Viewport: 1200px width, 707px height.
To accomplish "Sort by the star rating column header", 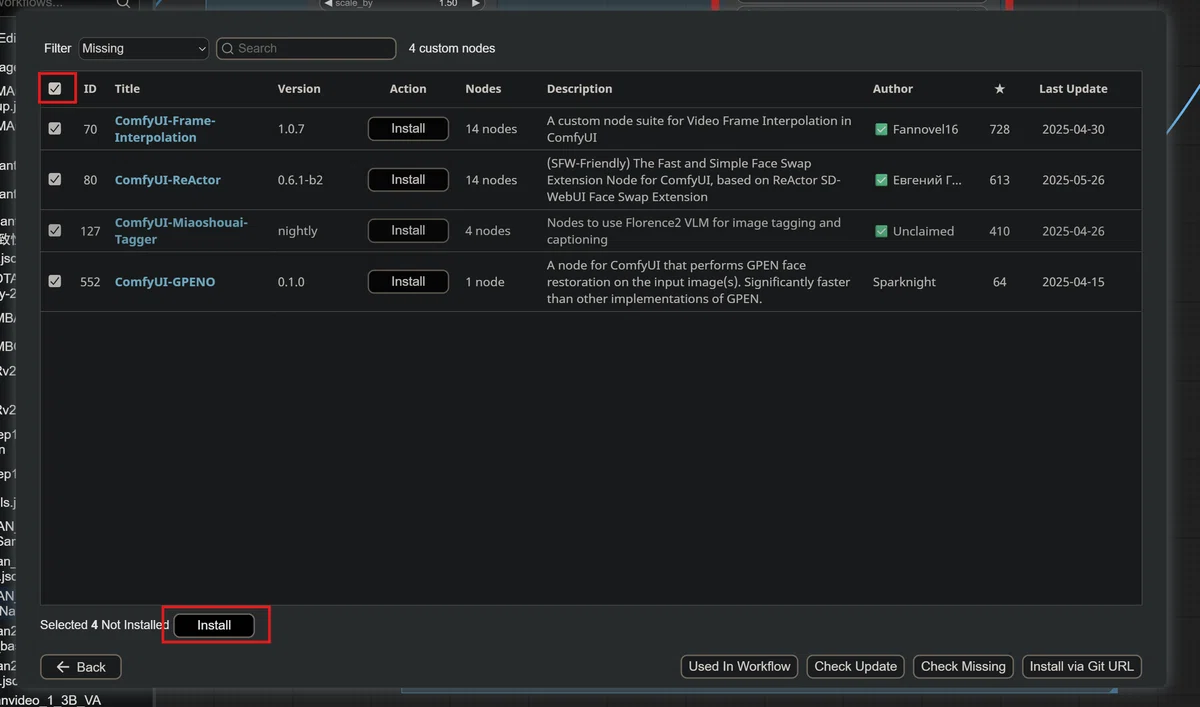I will tap(1000, 89).
